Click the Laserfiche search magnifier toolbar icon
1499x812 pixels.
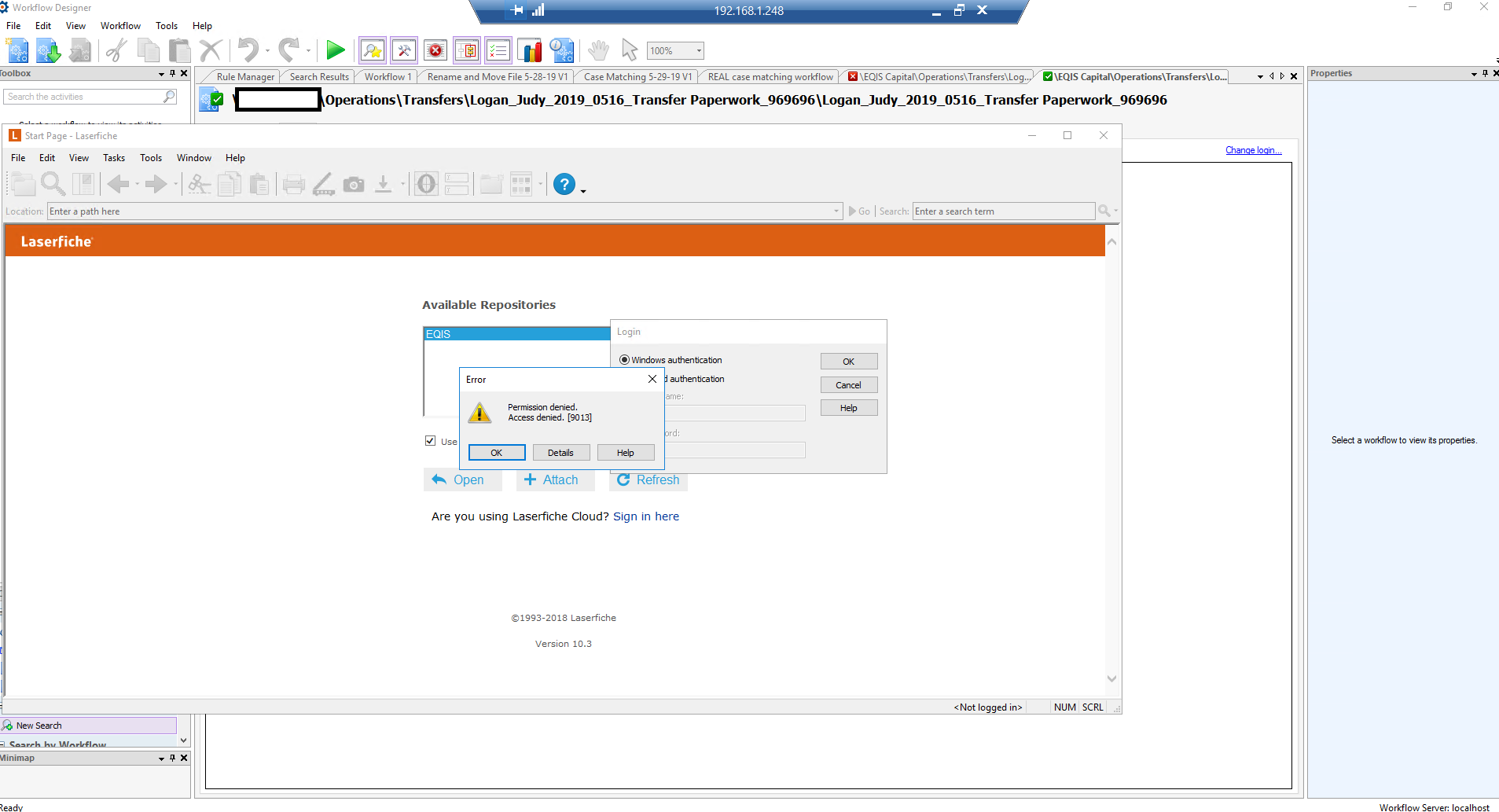coord(53,184)
